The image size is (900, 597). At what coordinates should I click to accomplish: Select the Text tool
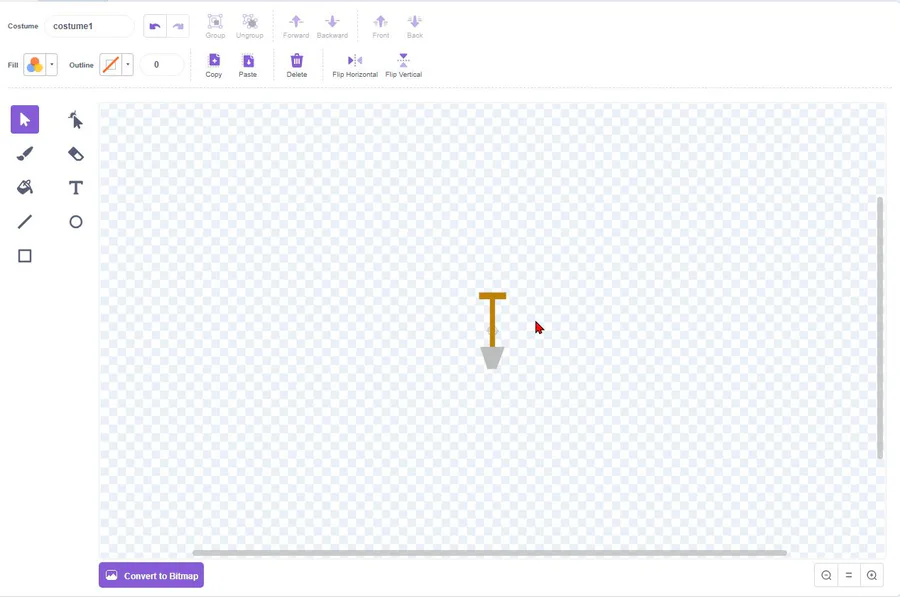coord(75,187)
